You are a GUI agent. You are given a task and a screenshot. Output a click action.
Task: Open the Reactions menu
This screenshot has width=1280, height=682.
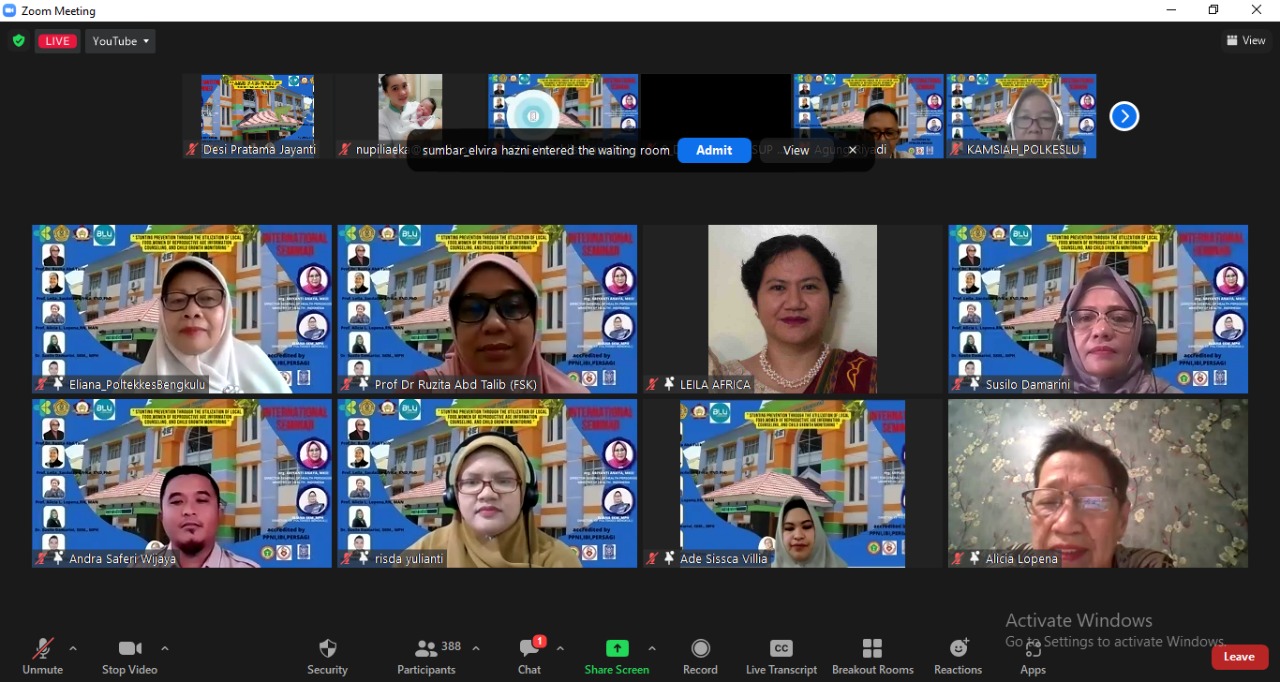(x=958, y=656)
